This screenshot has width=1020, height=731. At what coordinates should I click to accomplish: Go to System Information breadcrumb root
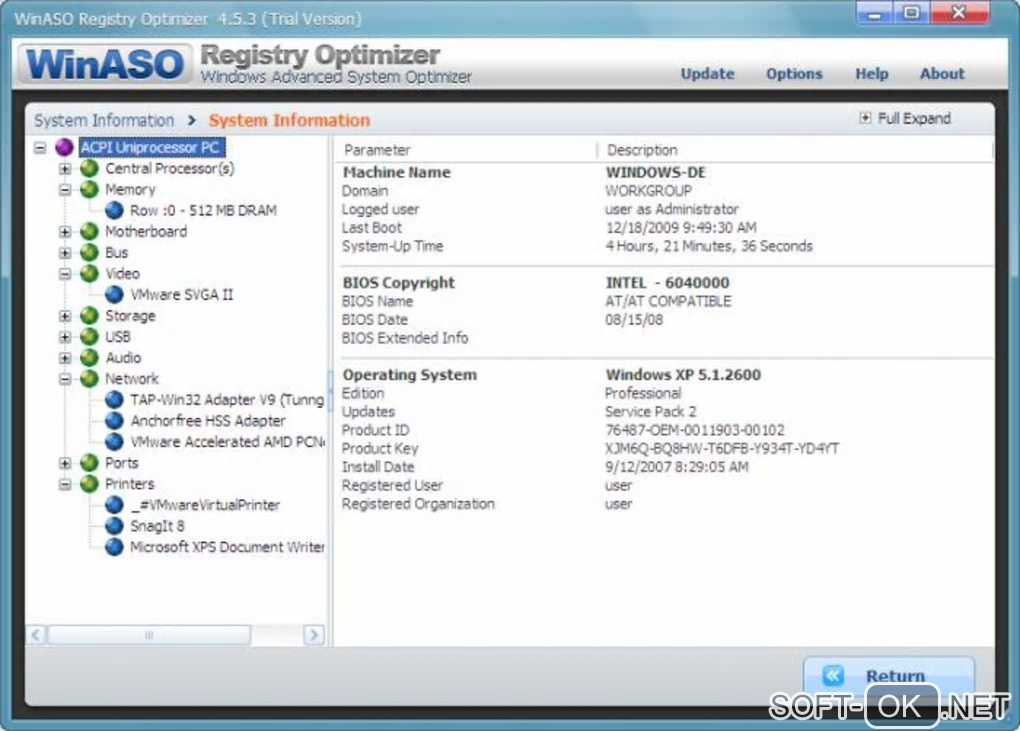104,120
